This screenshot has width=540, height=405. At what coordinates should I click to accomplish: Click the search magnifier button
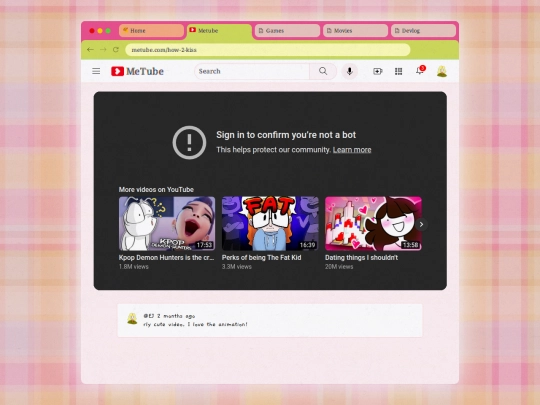323,71
